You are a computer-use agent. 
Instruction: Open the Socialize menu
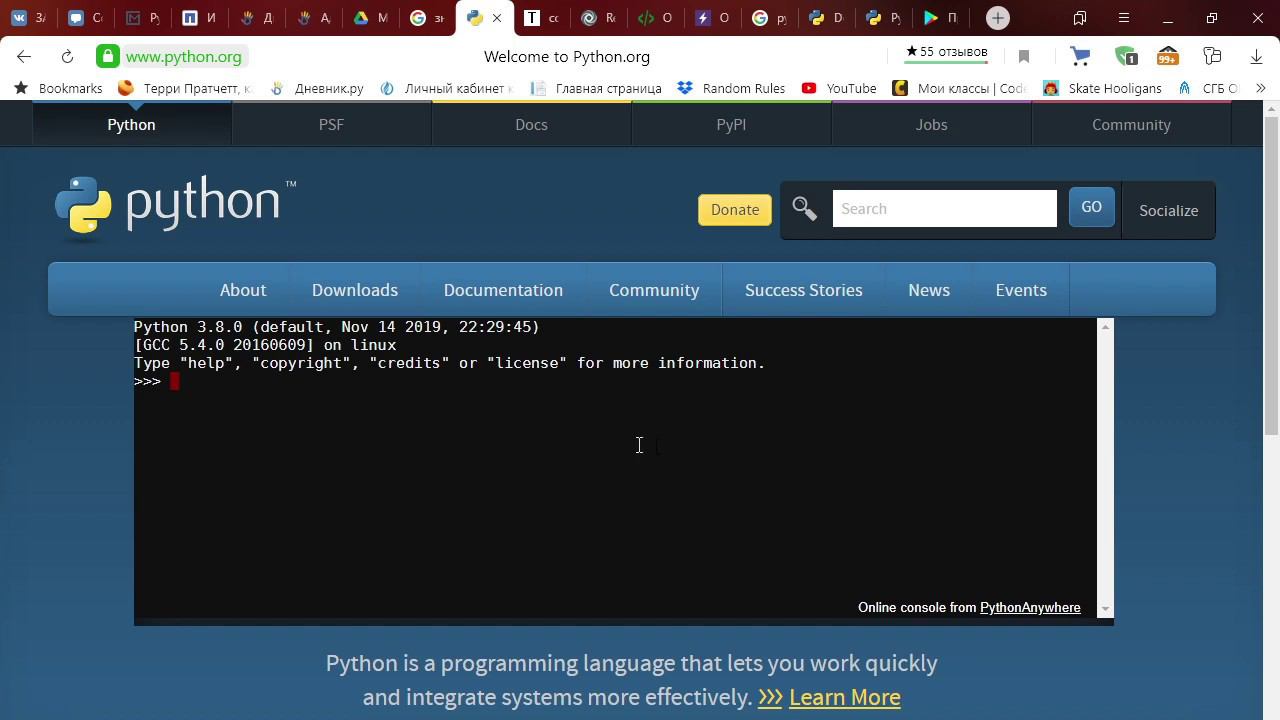pos(1168,211)
